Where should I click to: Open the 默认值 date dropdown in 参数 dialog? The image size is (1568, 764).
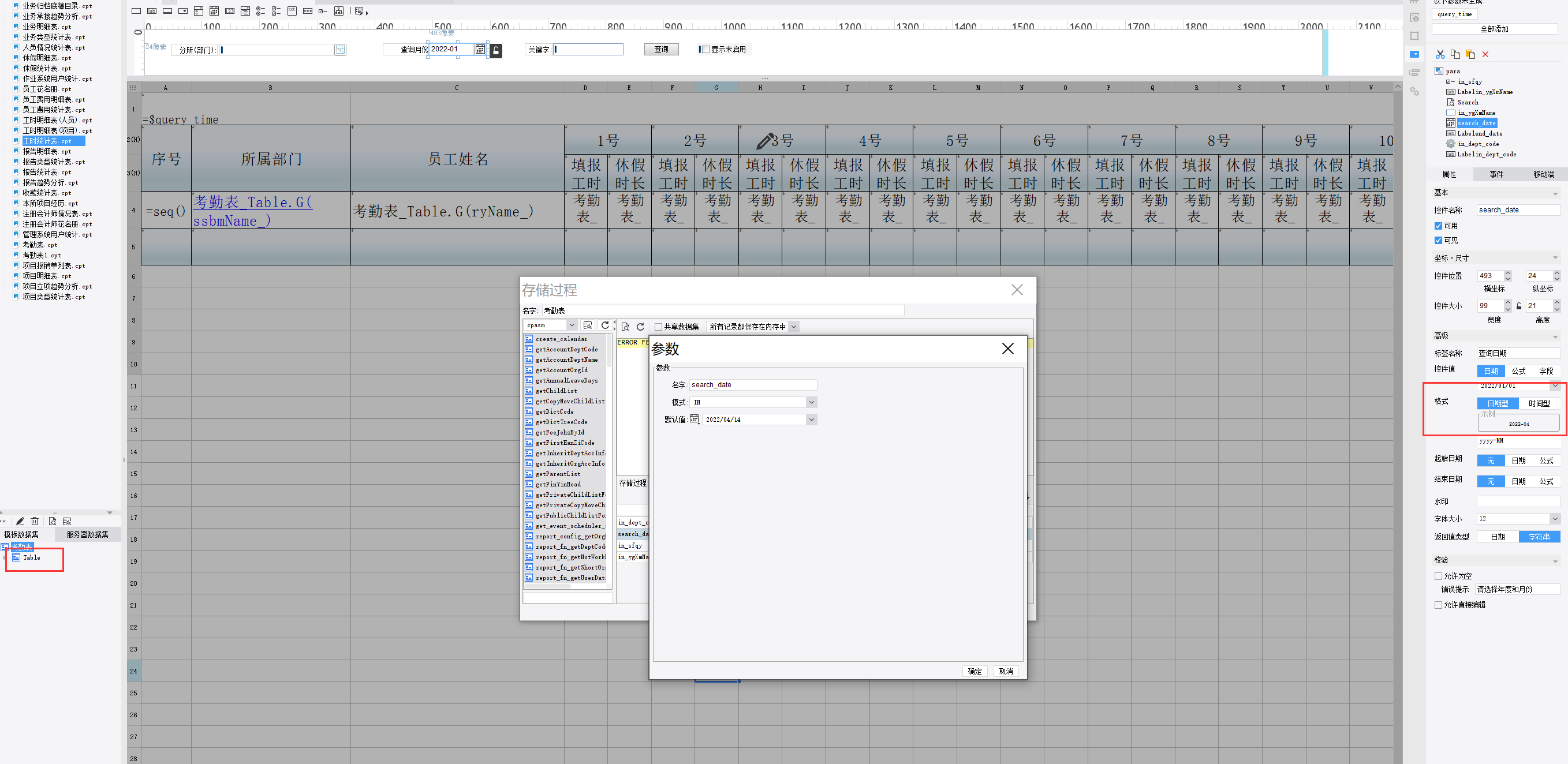pyautogui.click(x=811, y=419)
